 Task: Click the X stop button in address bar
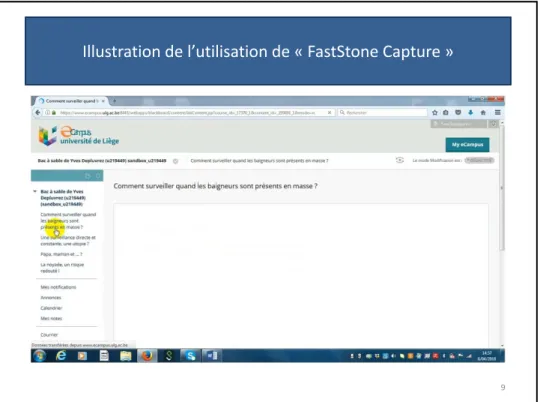tap(329, 113)
